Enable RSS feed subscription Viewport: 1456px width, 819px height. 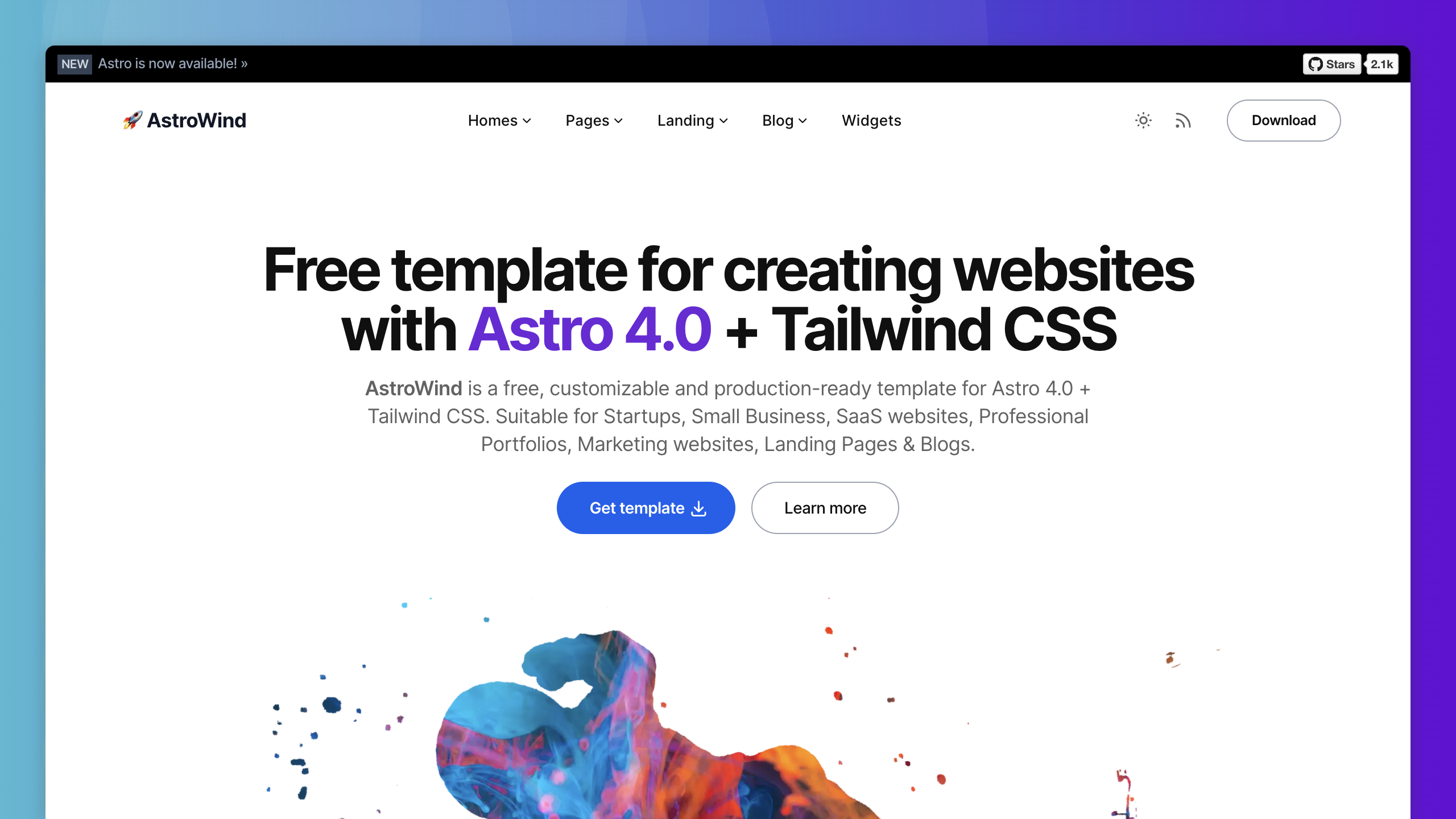coord(1183,120)
